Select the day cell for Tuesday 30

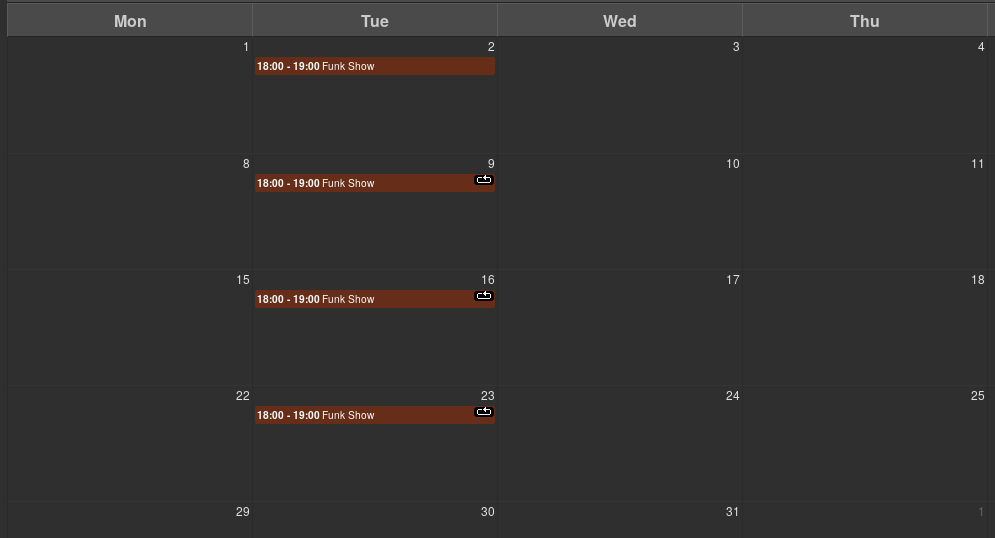point(375,520)
